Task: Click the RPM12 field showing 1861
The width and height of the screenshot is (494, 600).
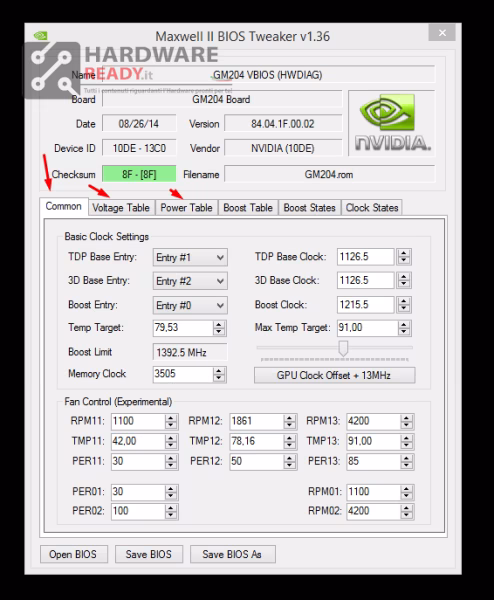Action: tap(257, 421)
